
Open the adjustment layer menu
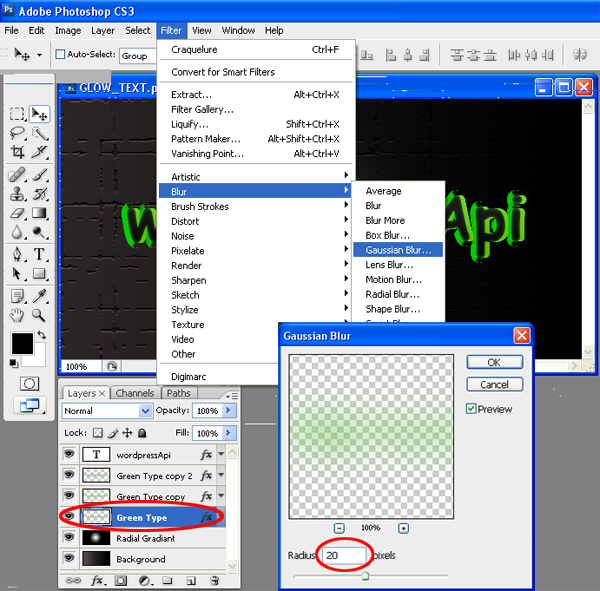(145, 581)
